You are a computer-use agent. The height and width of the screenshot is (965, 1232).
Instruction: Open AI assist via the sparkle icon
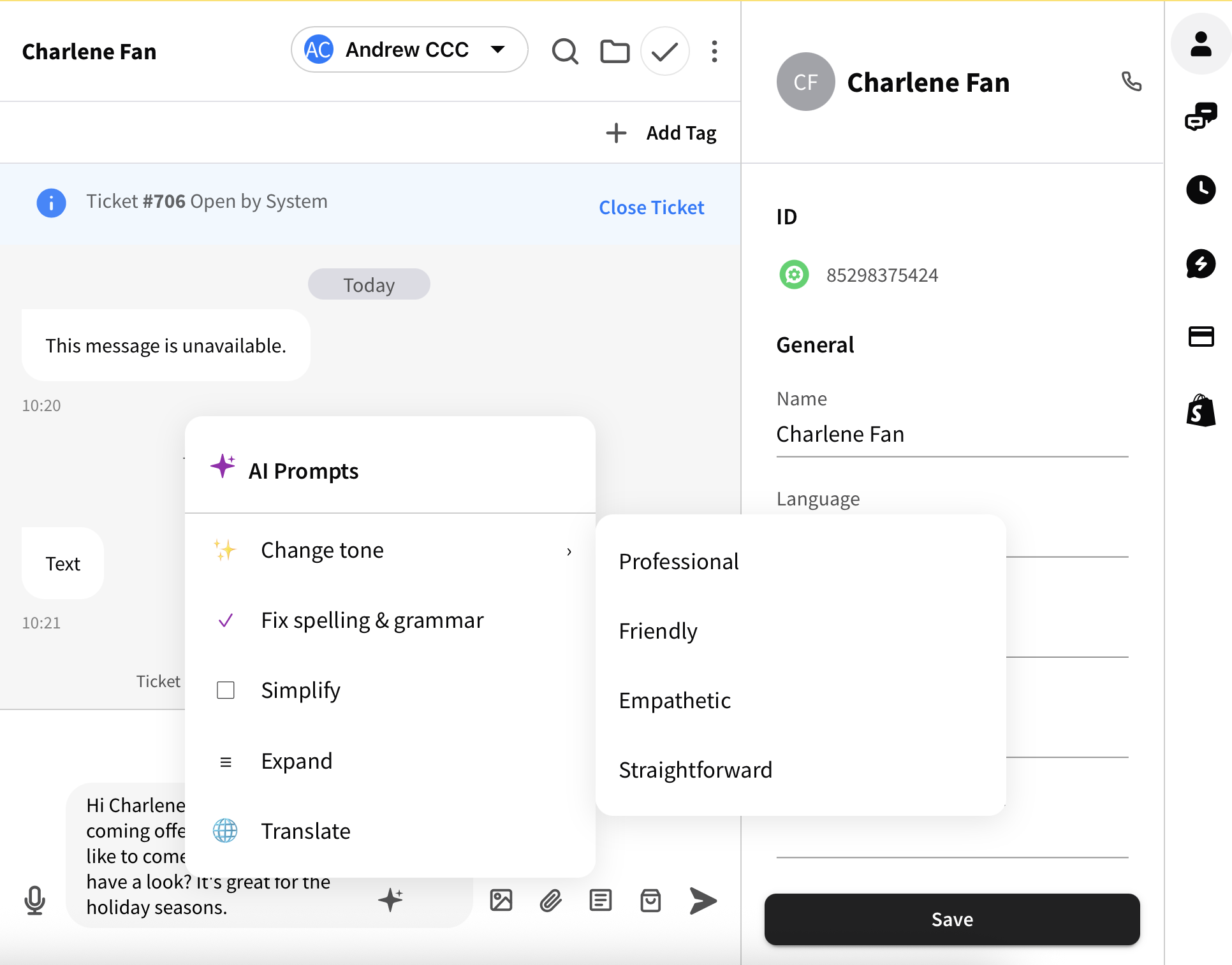coord(392,901)
